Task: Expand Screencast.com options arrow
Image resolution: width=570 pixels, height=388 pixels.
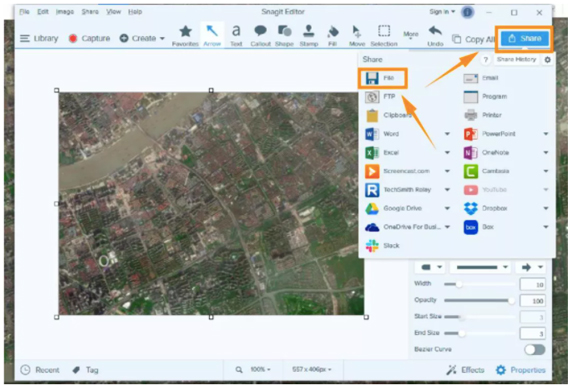Action: (x=447, y=171)
